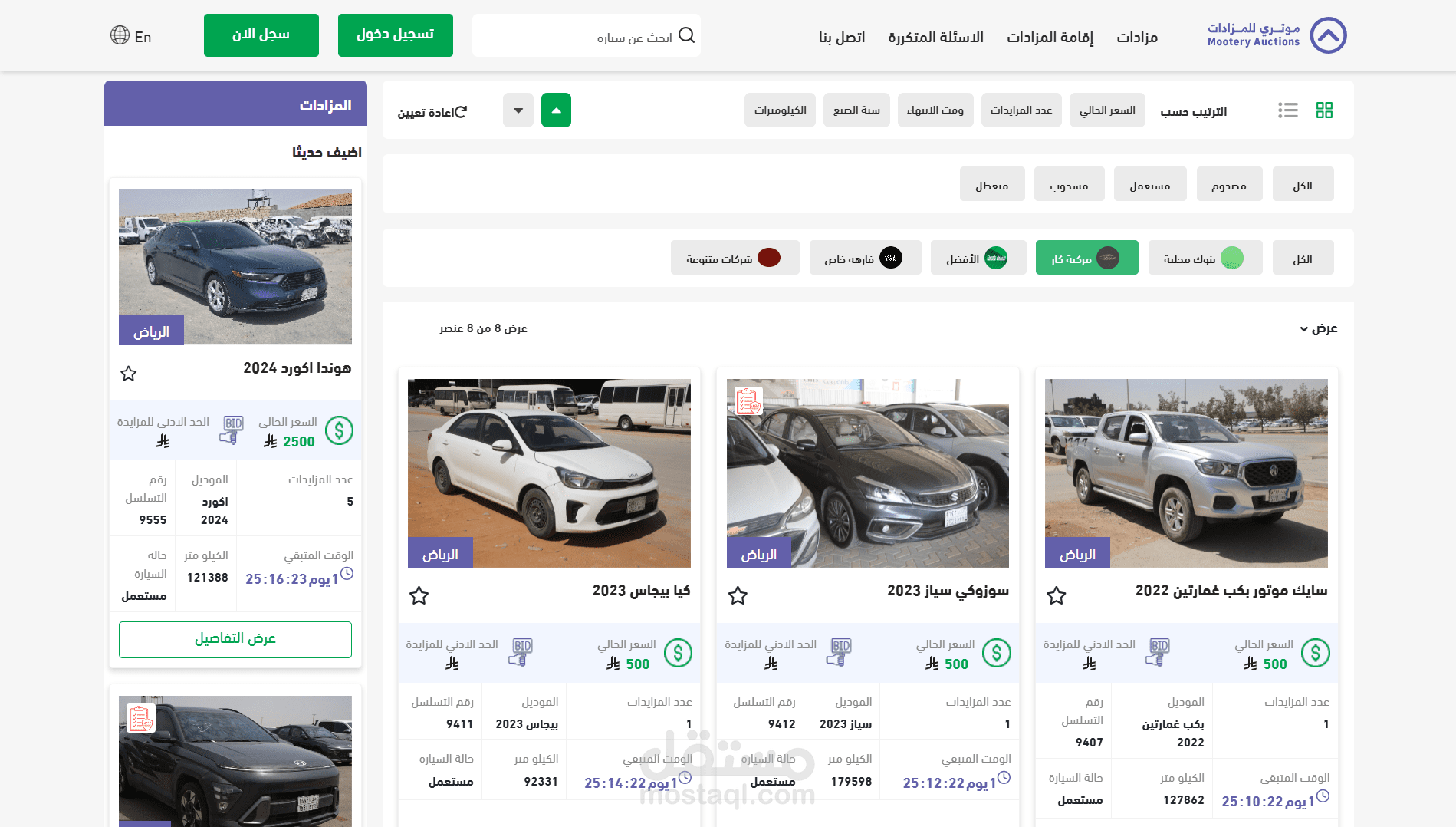The image size is (1456, 827).
Task: Sort descending with the gray down arrow
Action: pos(518,110)
